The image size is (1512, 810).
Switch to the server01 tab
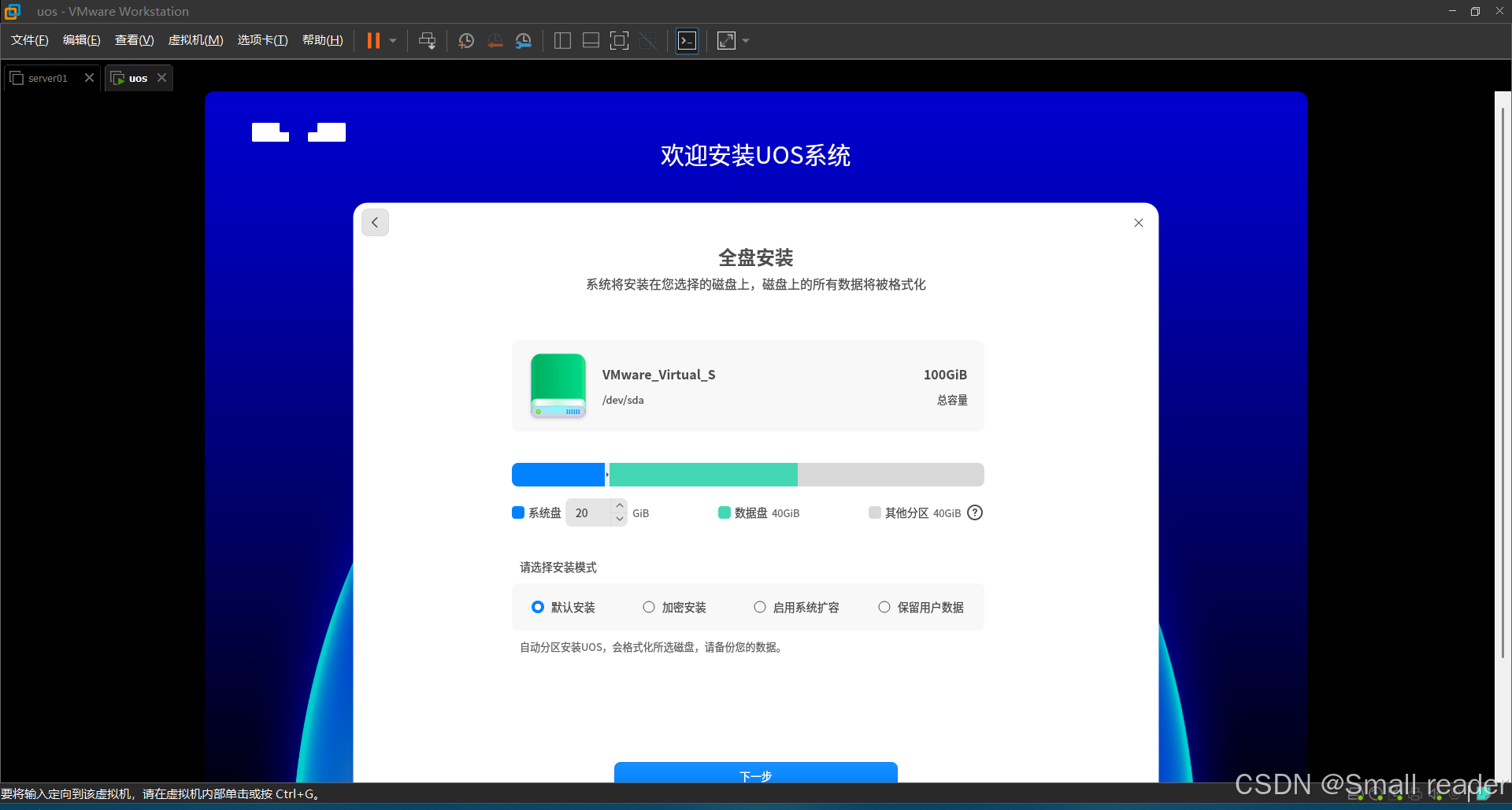pos(47,78)
